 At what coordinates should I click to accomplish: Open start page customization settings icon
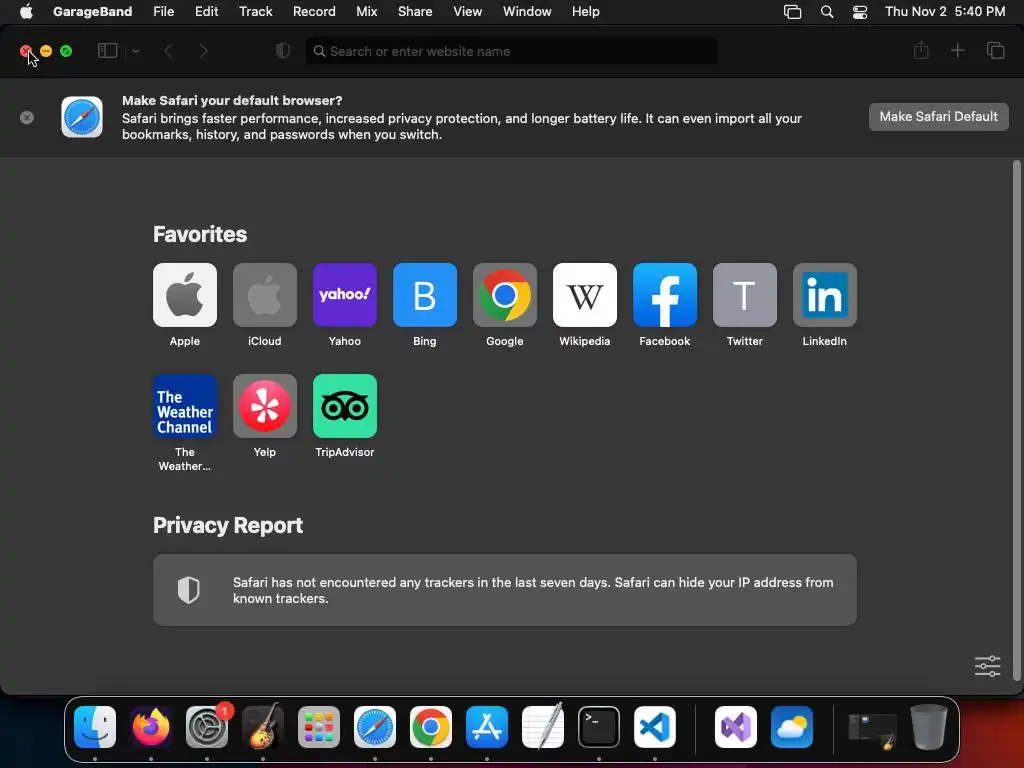[987, 666]
